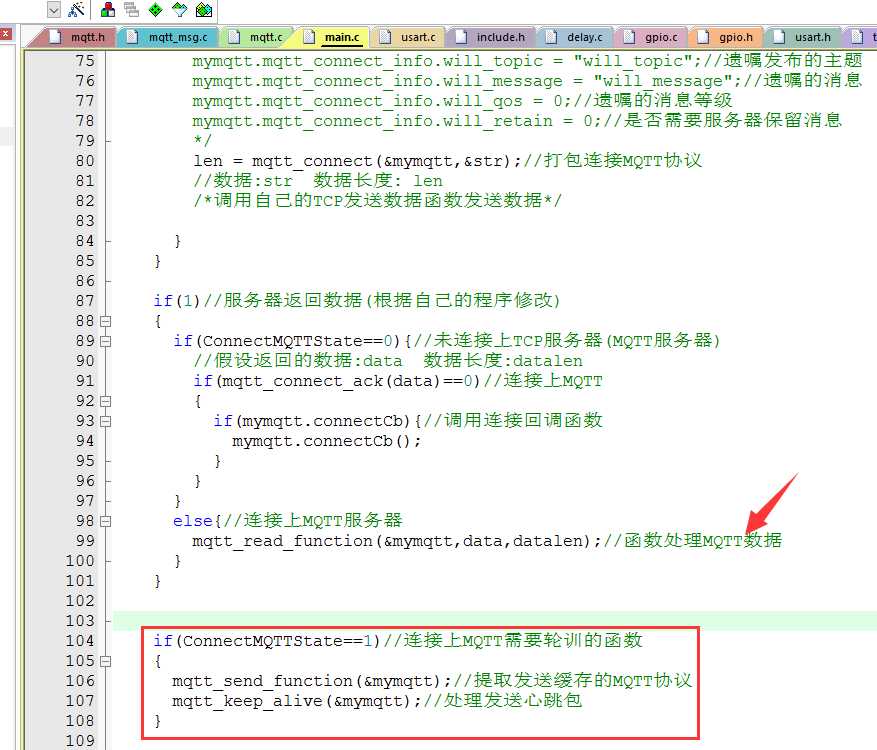Click 'mqtt_connect_ack(data)==0' on line 91
This screenshot has width=877, height=750.
click(347, 381)
